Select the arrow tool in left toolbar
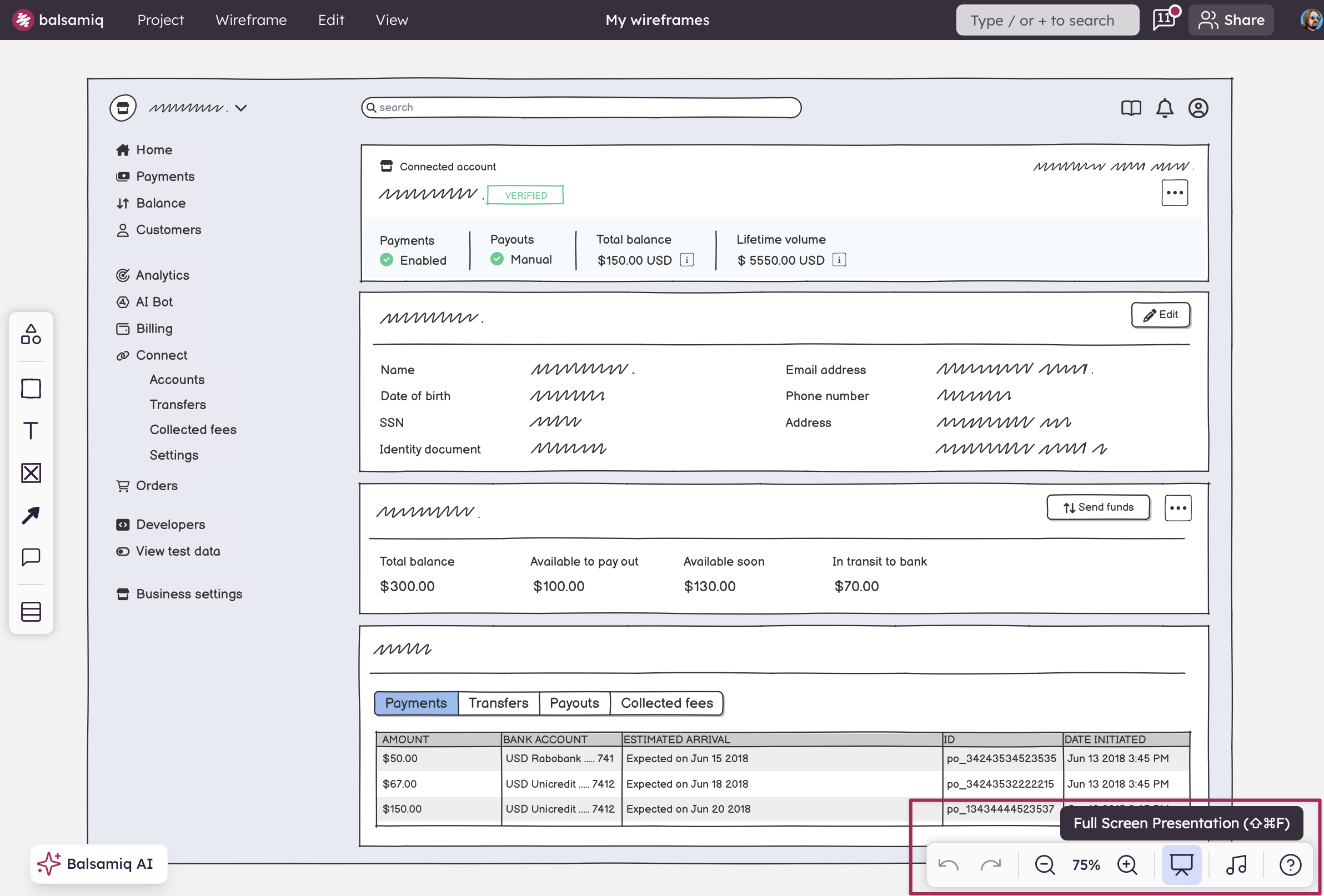This screenshot has width=1324, height=896. tap(31, 515)
